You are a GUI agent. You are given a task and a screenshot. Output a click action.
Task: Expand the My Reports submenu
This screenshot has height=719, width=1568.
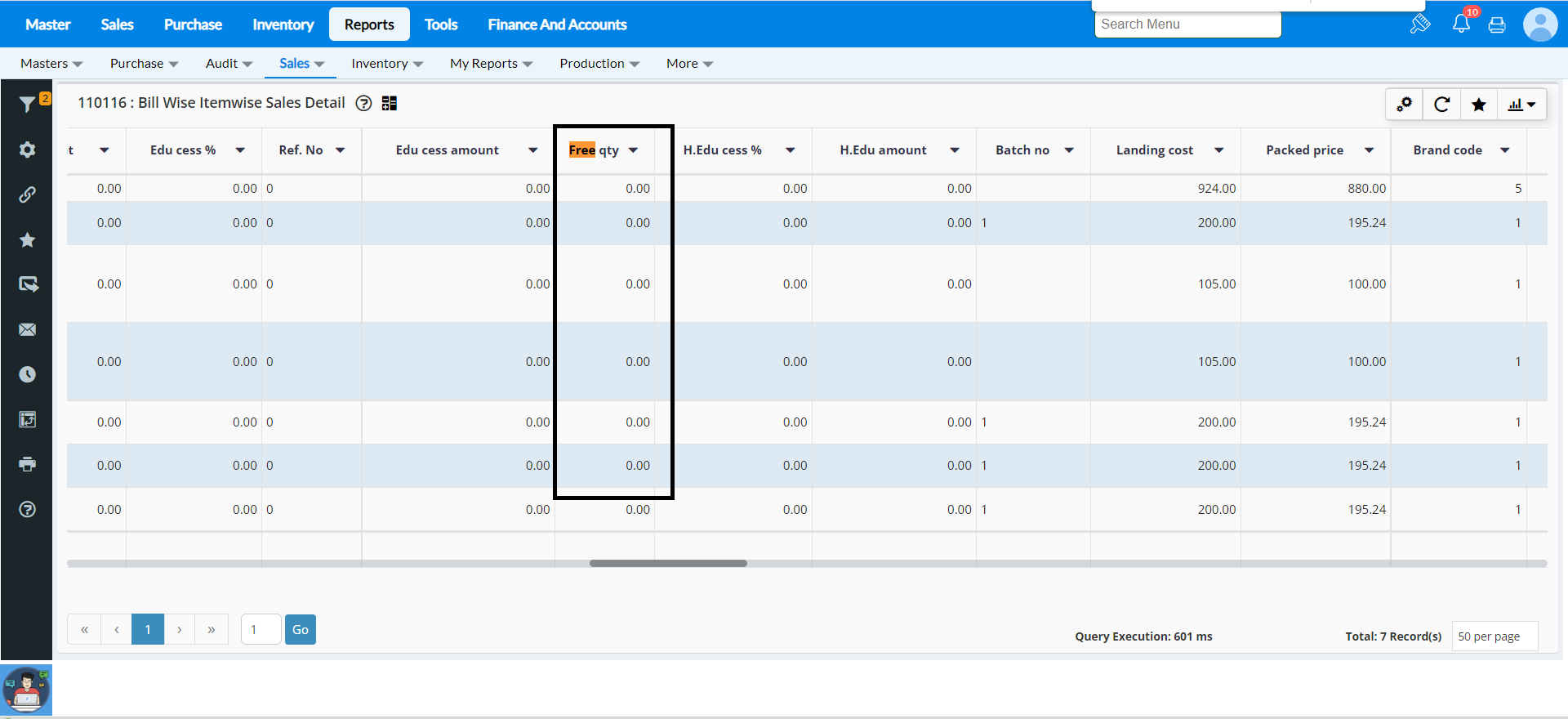click(x=491, y=64)
